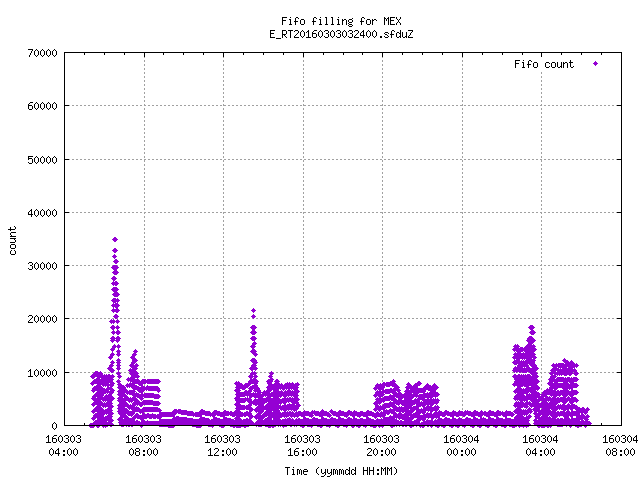Click the y-axis value 50000

pyautogui.click(x=42, y=160)
